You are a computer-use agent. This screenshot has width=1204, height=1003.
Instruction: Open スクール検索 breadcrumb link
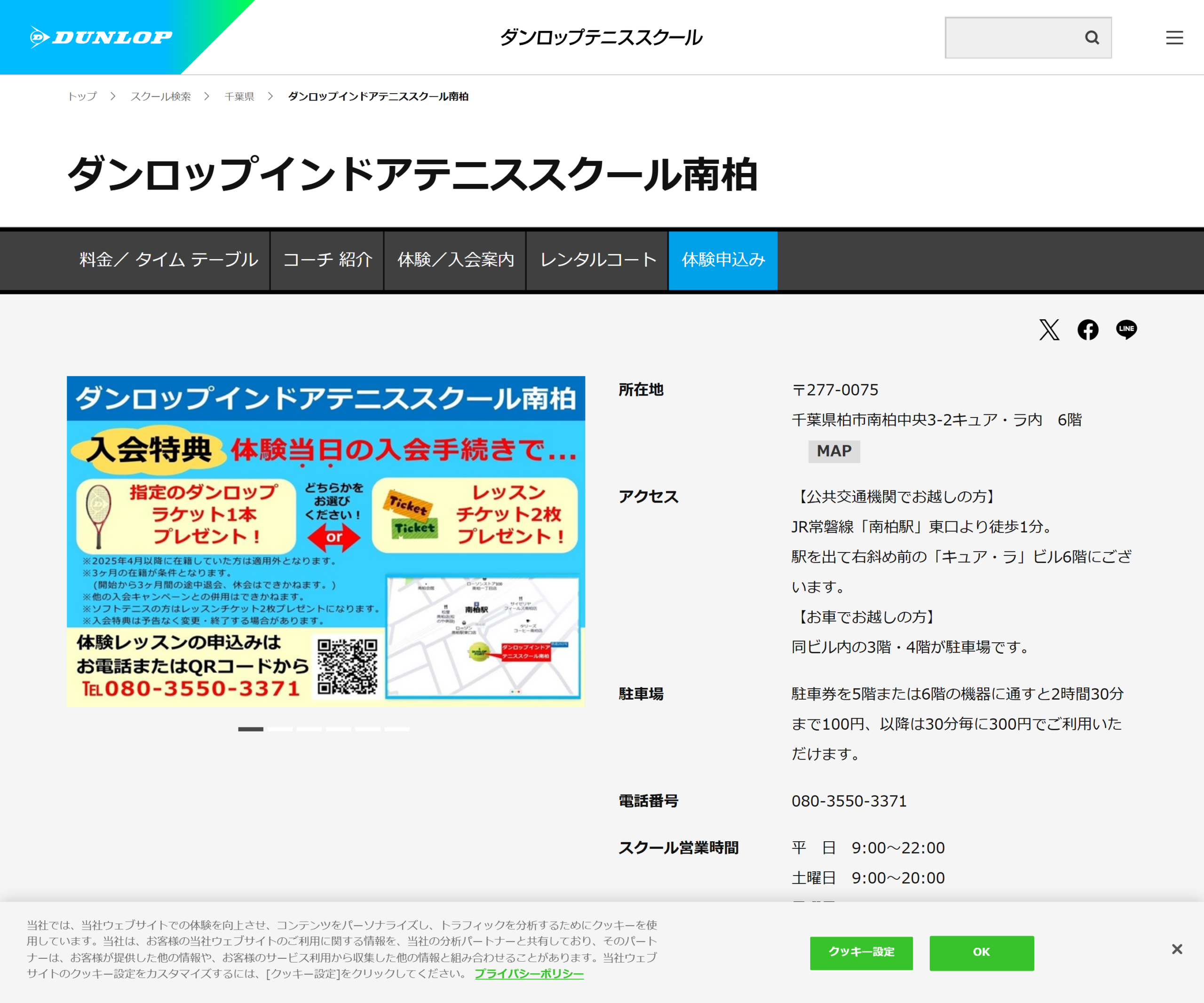point(160,96)
